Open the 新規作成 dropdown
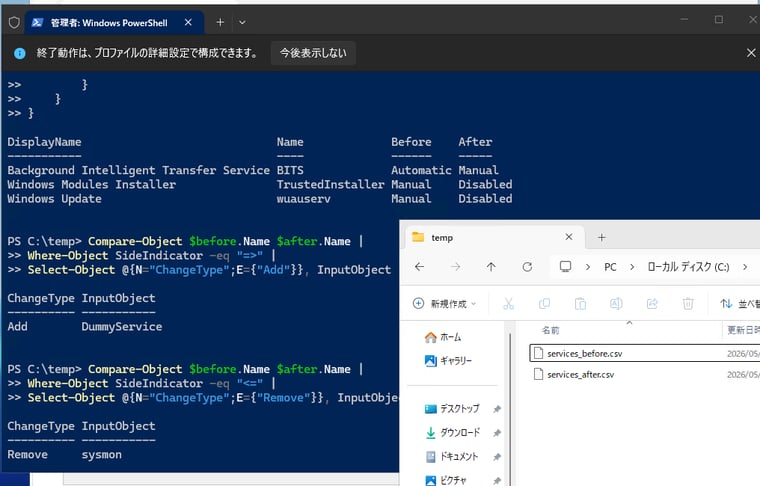Viewport: 760px width, 486px height. [x=444, y=304]
